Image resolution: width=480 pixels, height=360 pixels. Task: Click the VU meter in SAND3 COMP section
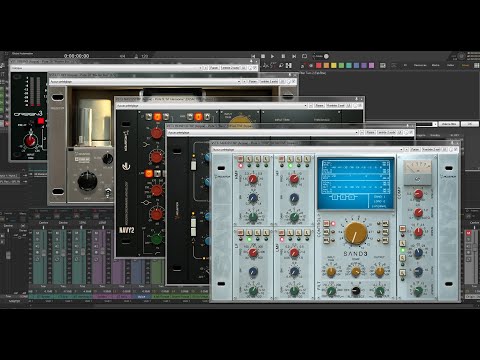point(417,173)
